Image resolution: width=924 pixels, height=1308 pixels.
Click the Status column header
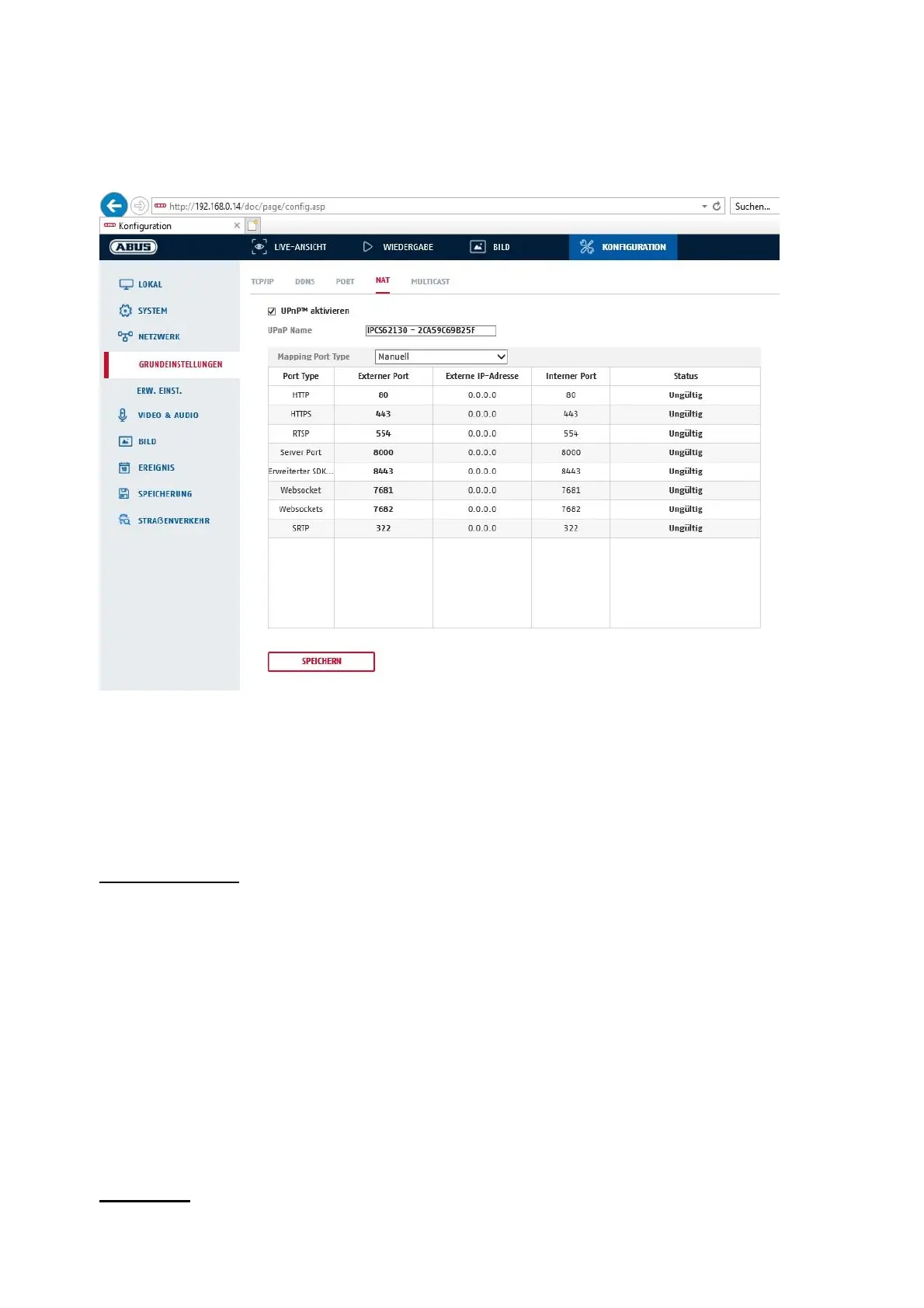point(686,376)
